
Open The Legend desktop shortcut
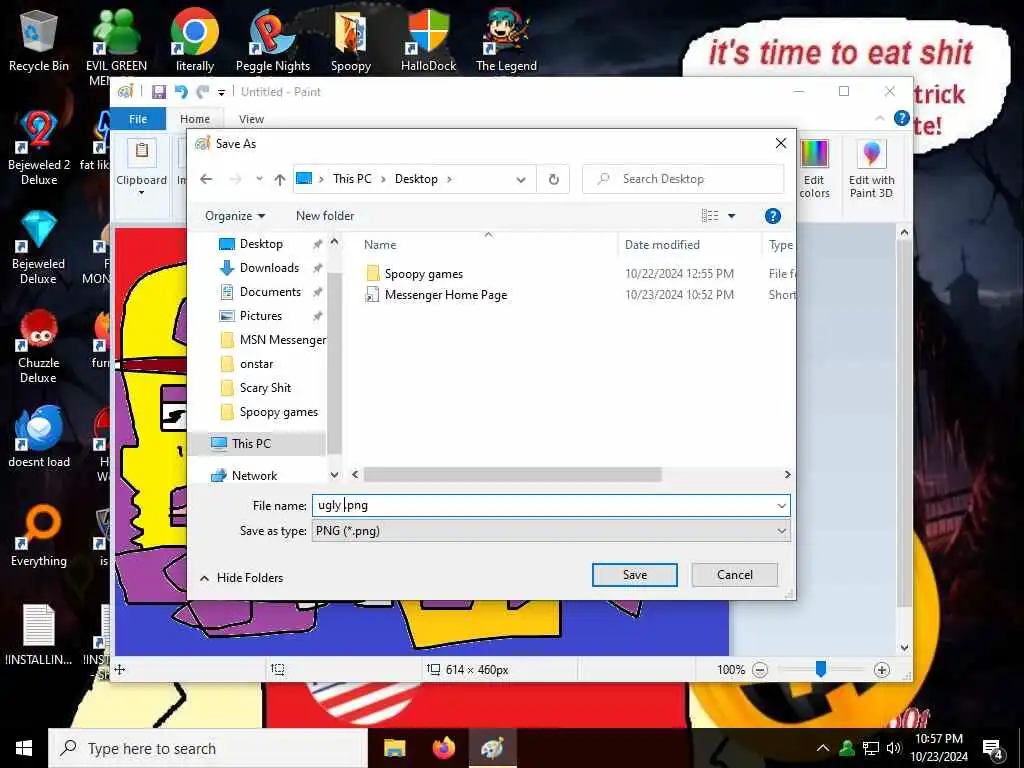coord(506,39)
